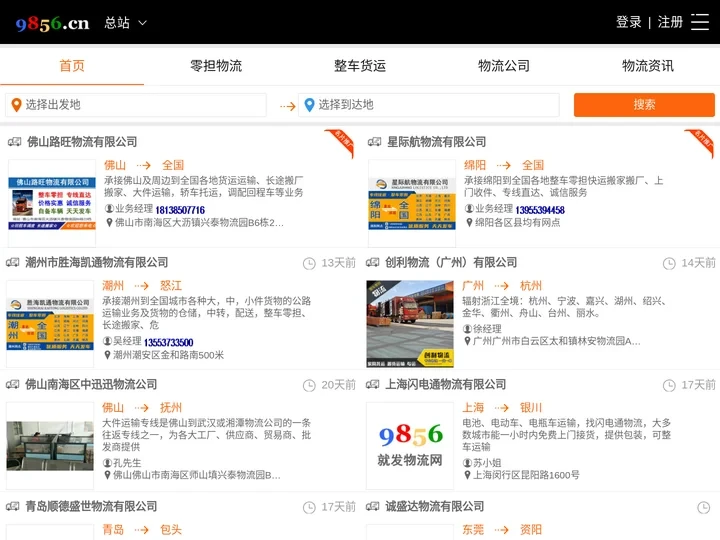Click truck icon beside 诚盛达物流有限公司

click(372, 506)
